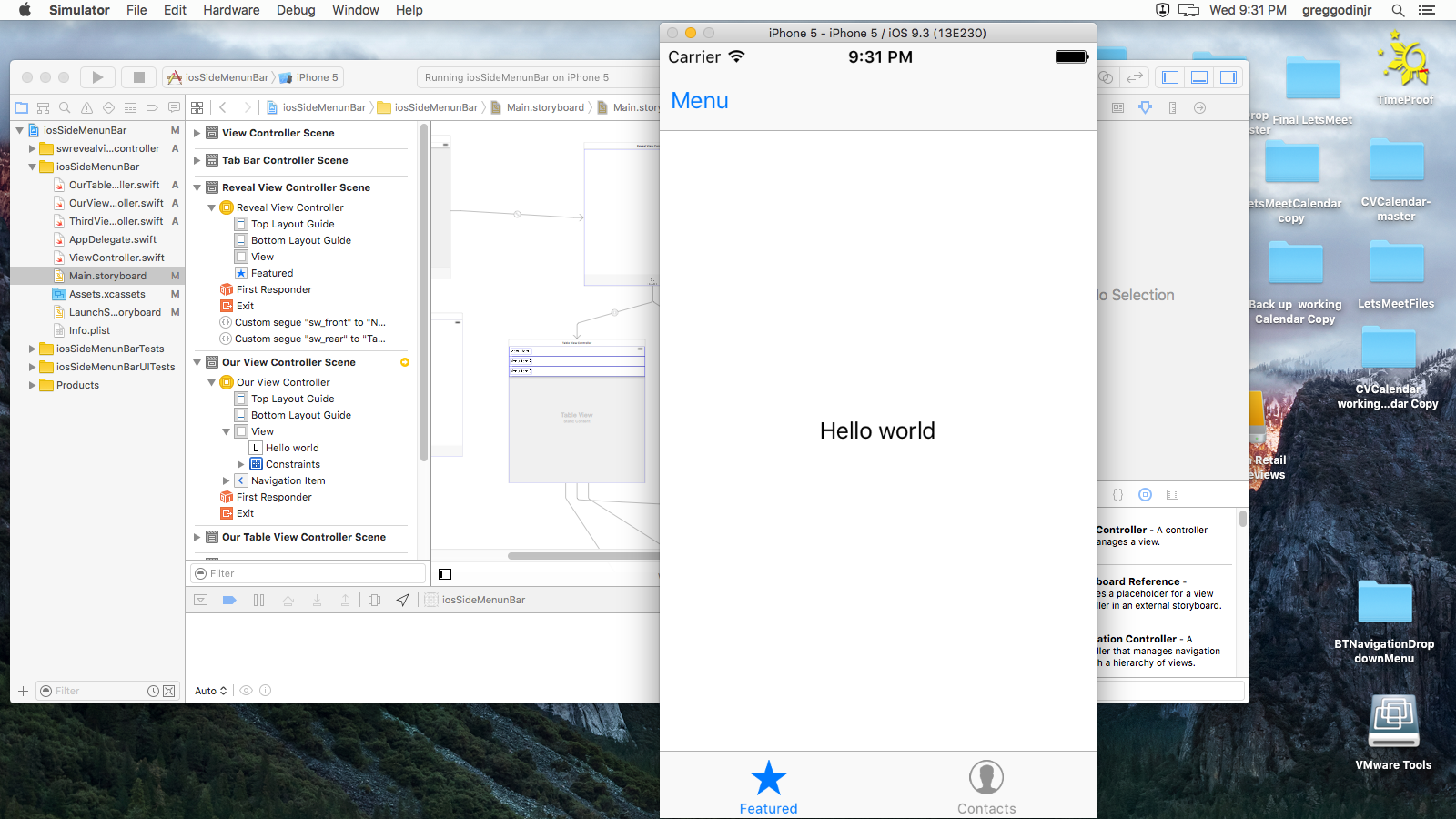Select the Simulate Location icon in debug bar
The width and height of the screenshot is (1456, 819).
point(403,600)
